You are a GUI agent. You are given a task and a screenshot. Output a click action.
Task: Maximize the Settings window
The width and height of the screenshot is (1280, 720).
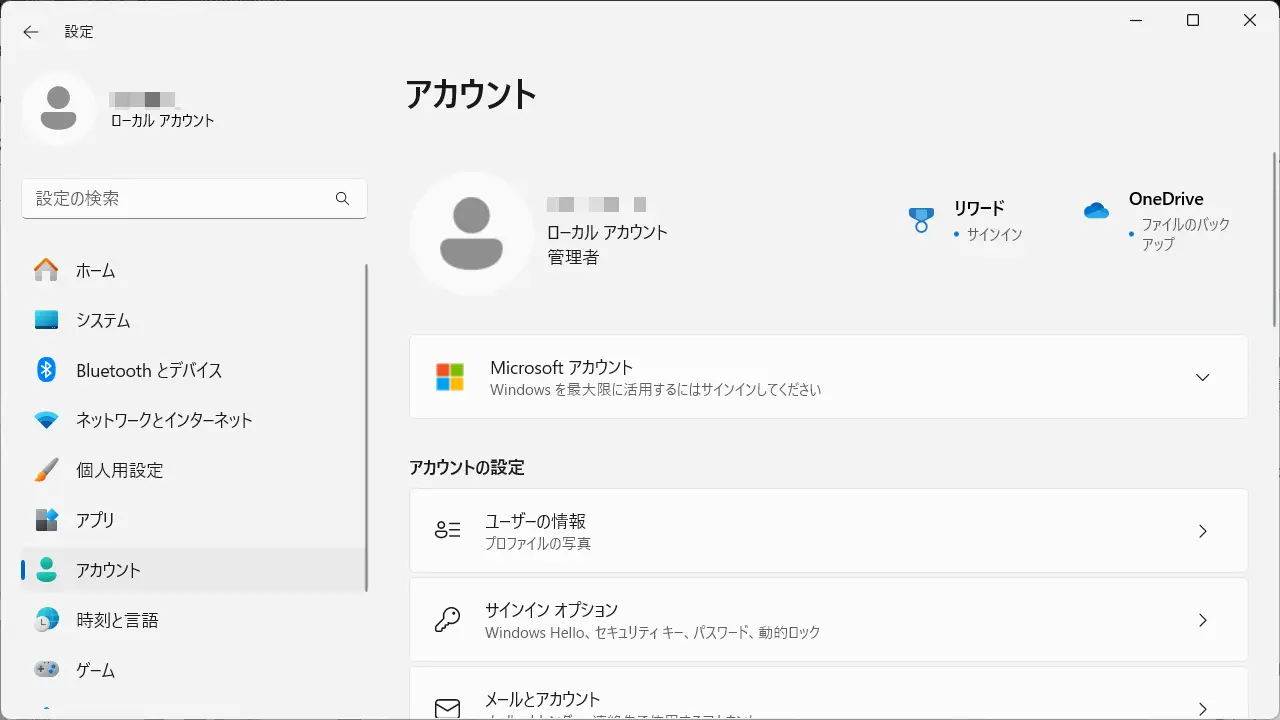tap(1193, 21)
